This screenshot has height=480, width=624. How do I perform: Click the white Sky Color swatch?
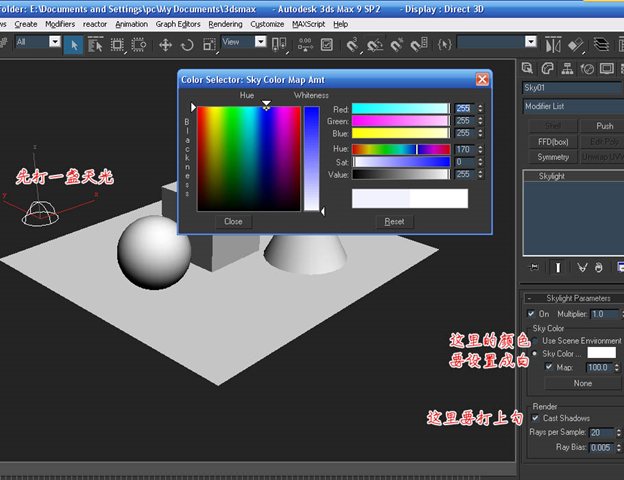point(601,353)
